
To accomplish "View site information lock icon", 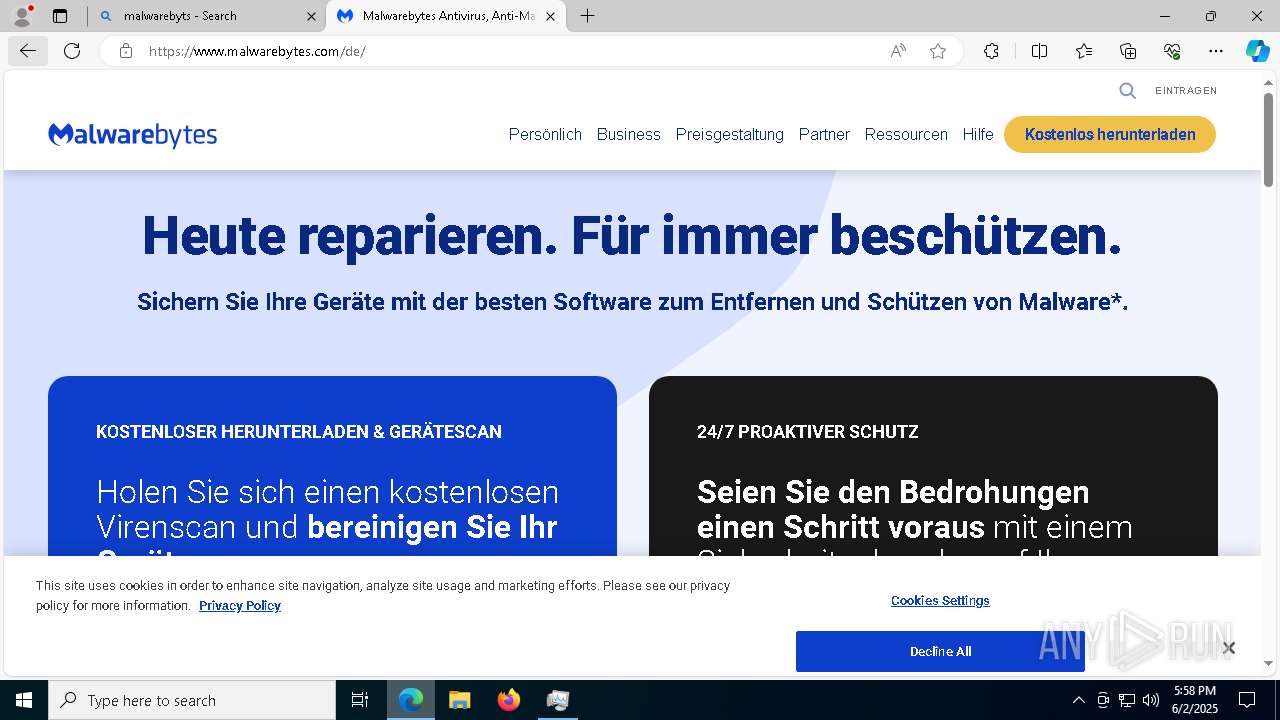I will (125, 51).
